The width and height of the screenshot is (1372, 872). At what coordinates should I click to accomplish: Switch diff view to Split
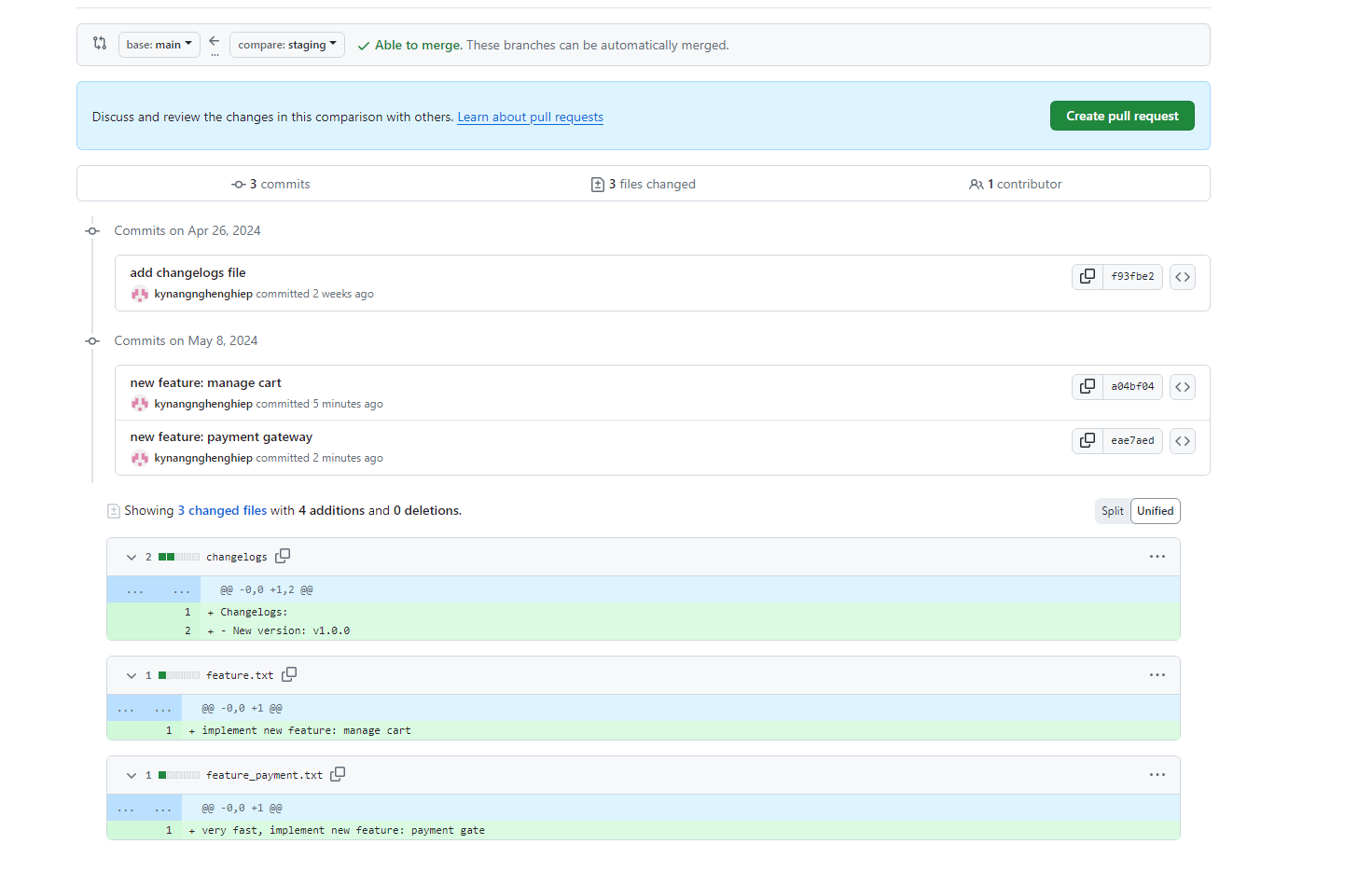[x=1112, y=511]
